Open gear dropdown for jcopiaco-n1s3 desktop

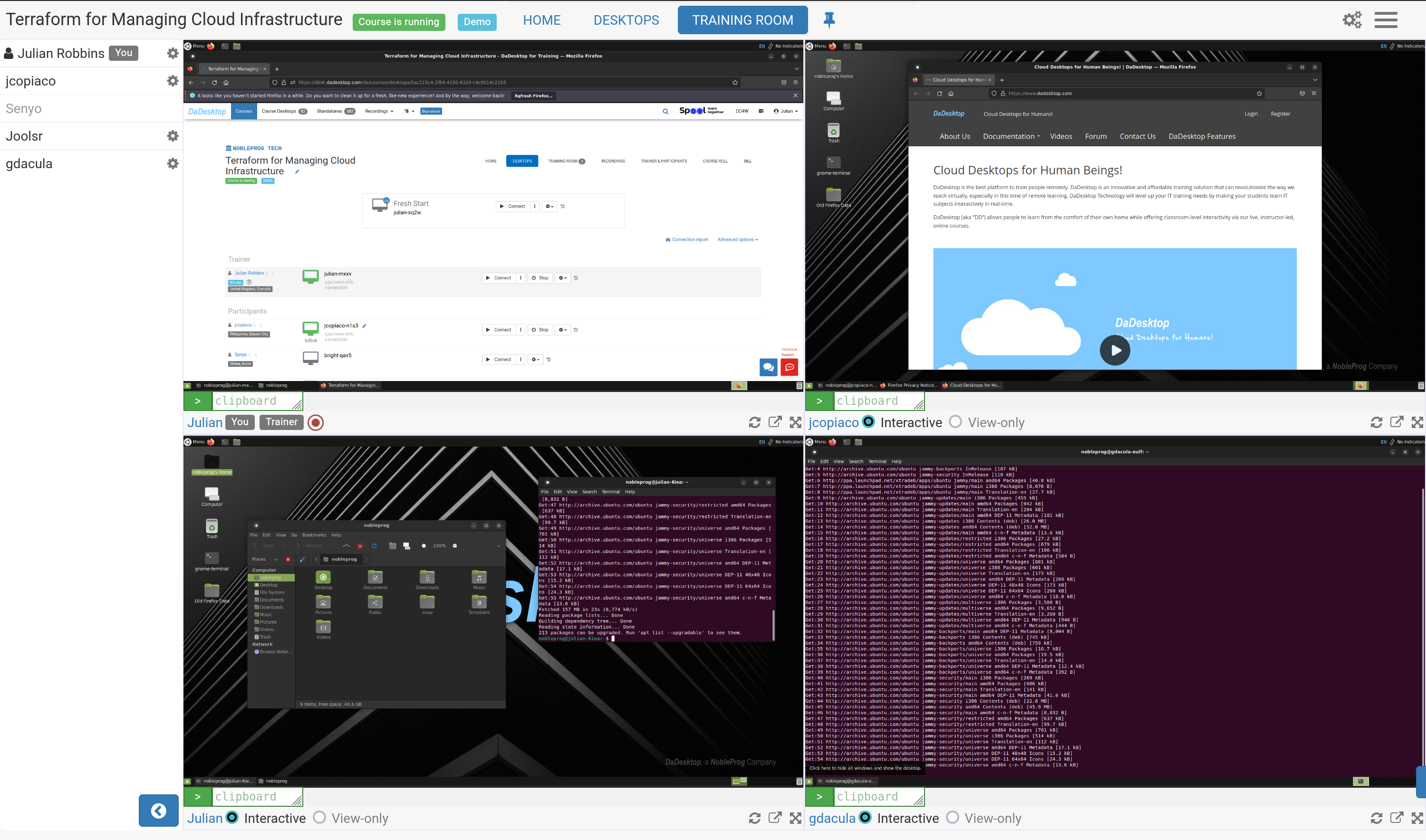(x=562, y=330)
